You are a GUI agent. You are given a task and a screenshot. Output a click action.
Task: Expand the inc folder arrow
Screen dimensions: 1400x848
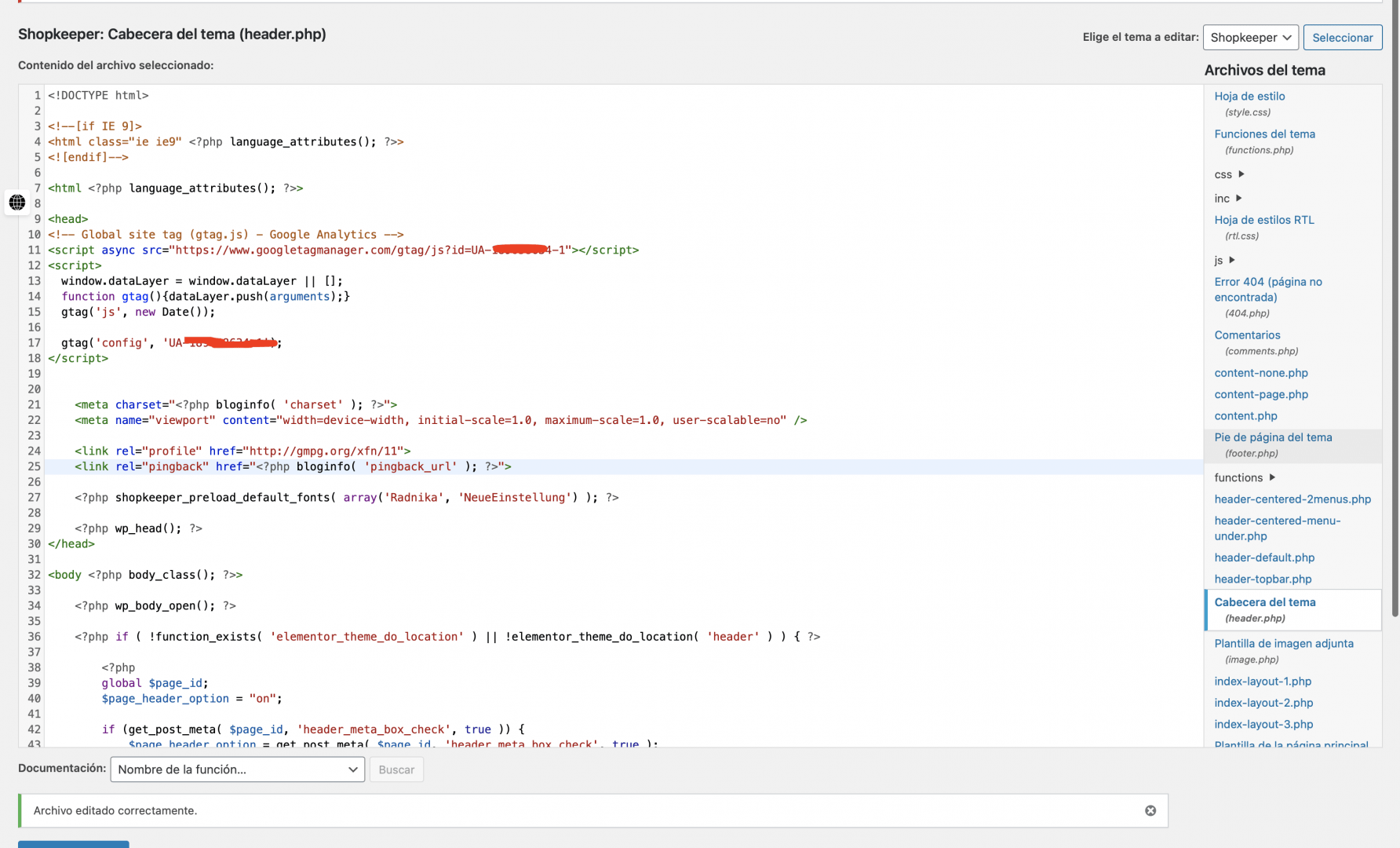click(1239, 198)
